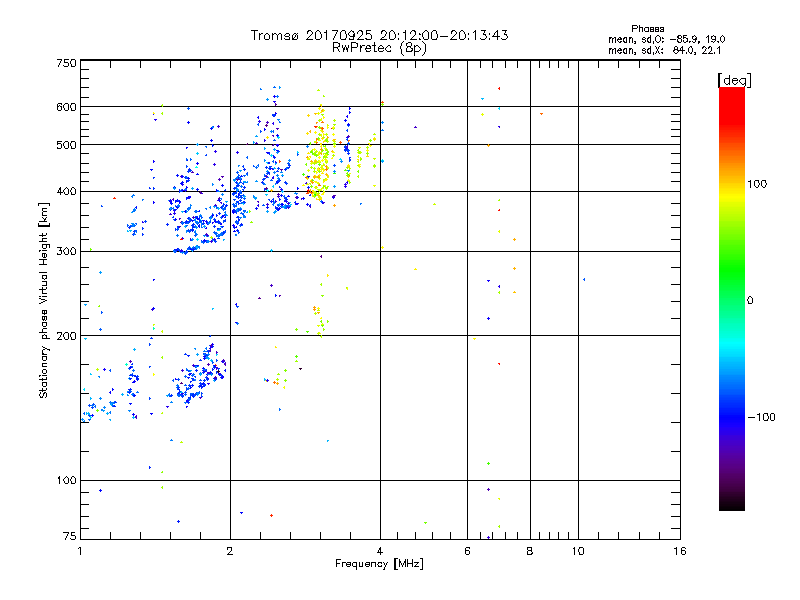Click the x-axis tick label '10'
800x600 pixels.
[x=578, y=551]
